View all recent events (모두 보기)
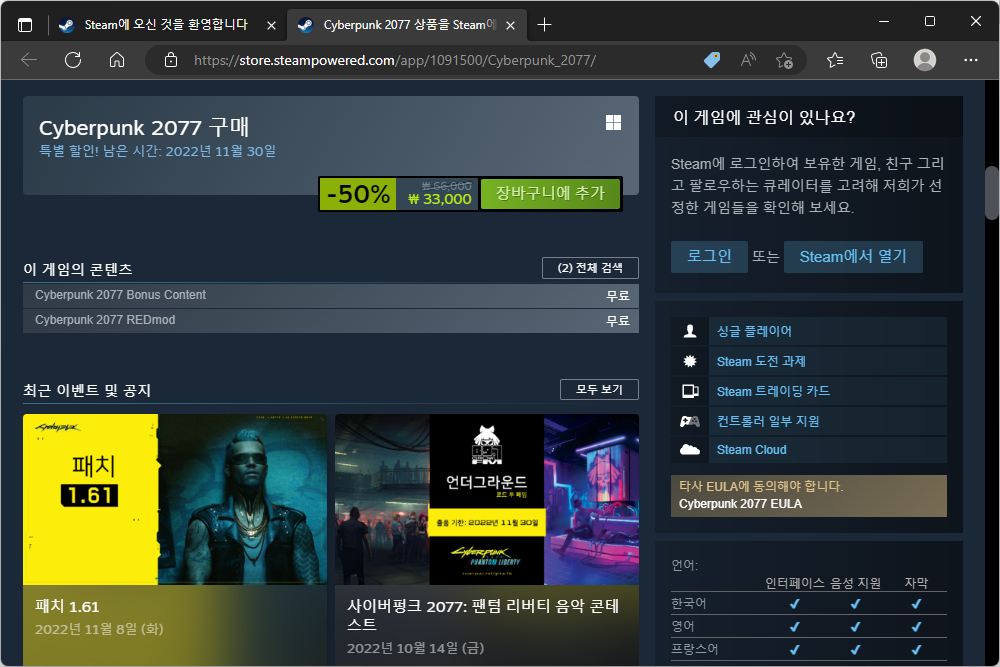The width and height of the screenshot is (1000, 667). [x=599, y=390]
